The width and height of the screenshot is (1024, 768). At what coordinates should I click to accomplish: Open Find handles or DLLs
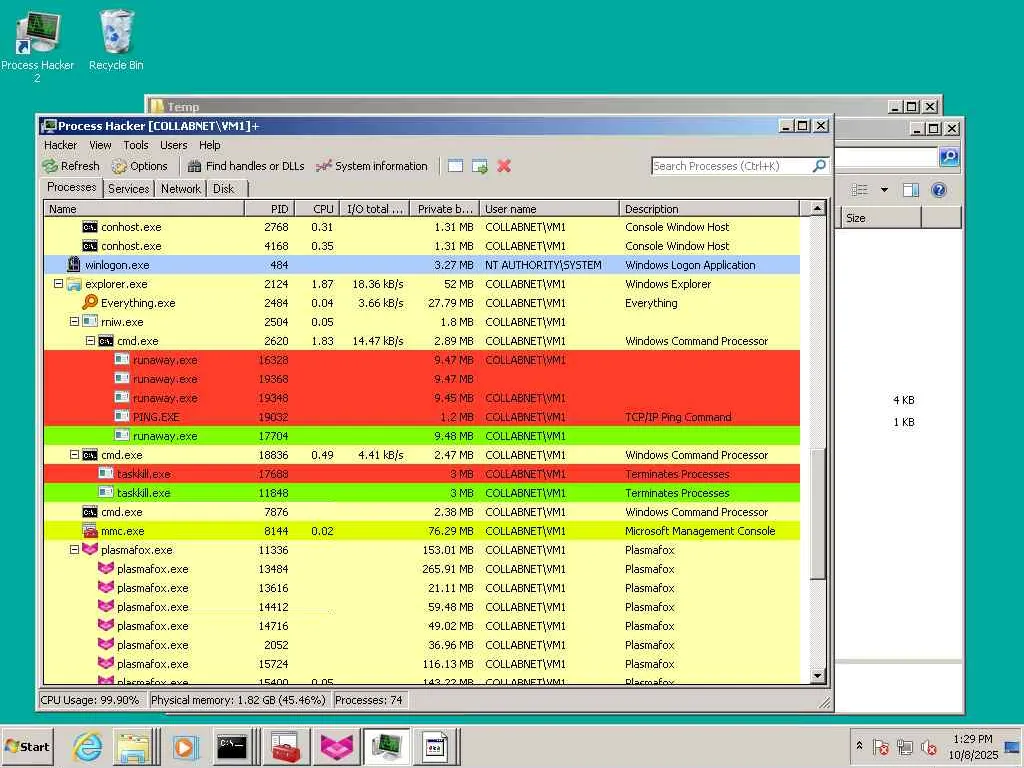coord(246,166)
